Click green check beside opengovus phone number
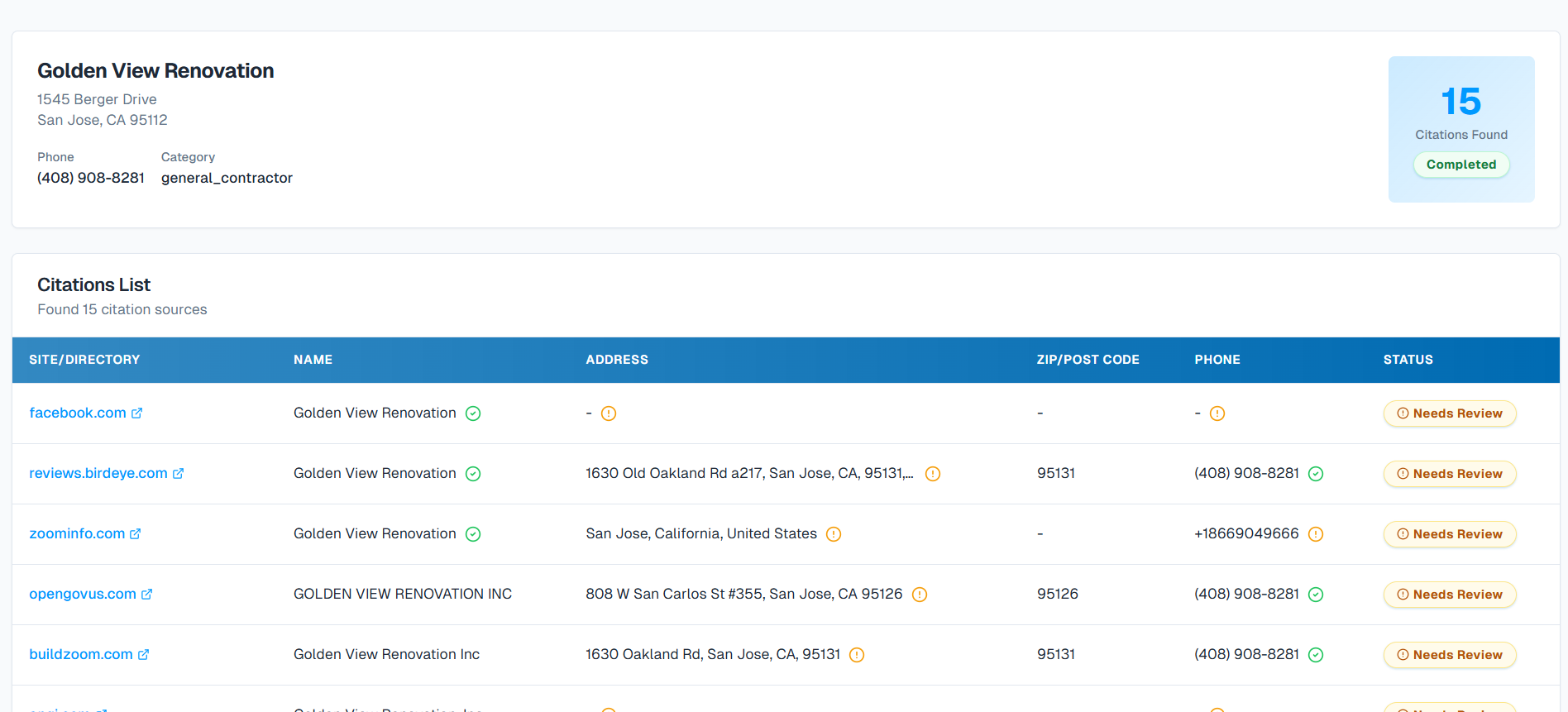The image size is (1568, 712). [x=1316, y=595]
